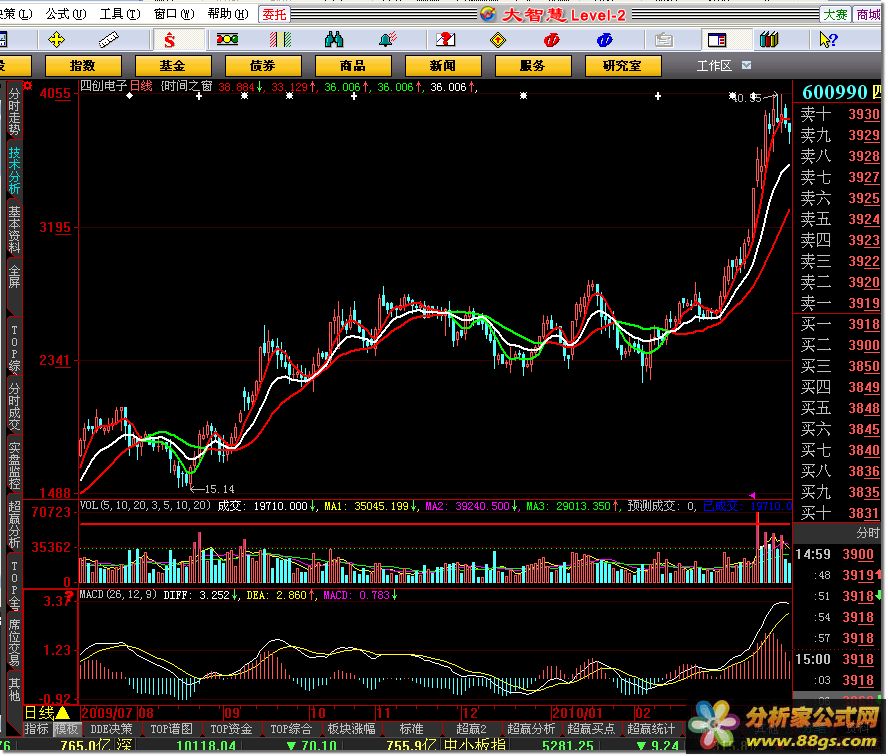The image size is (888, 756).
Task: Click the magenta triangle marker above volume
Action: pos(752,495)
